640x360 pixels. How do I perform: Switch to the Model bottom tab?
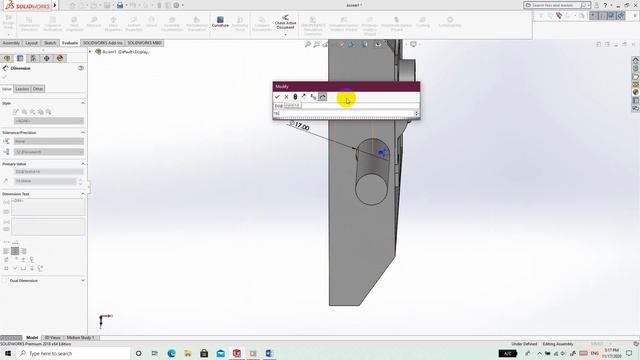[x=32, y=338]
